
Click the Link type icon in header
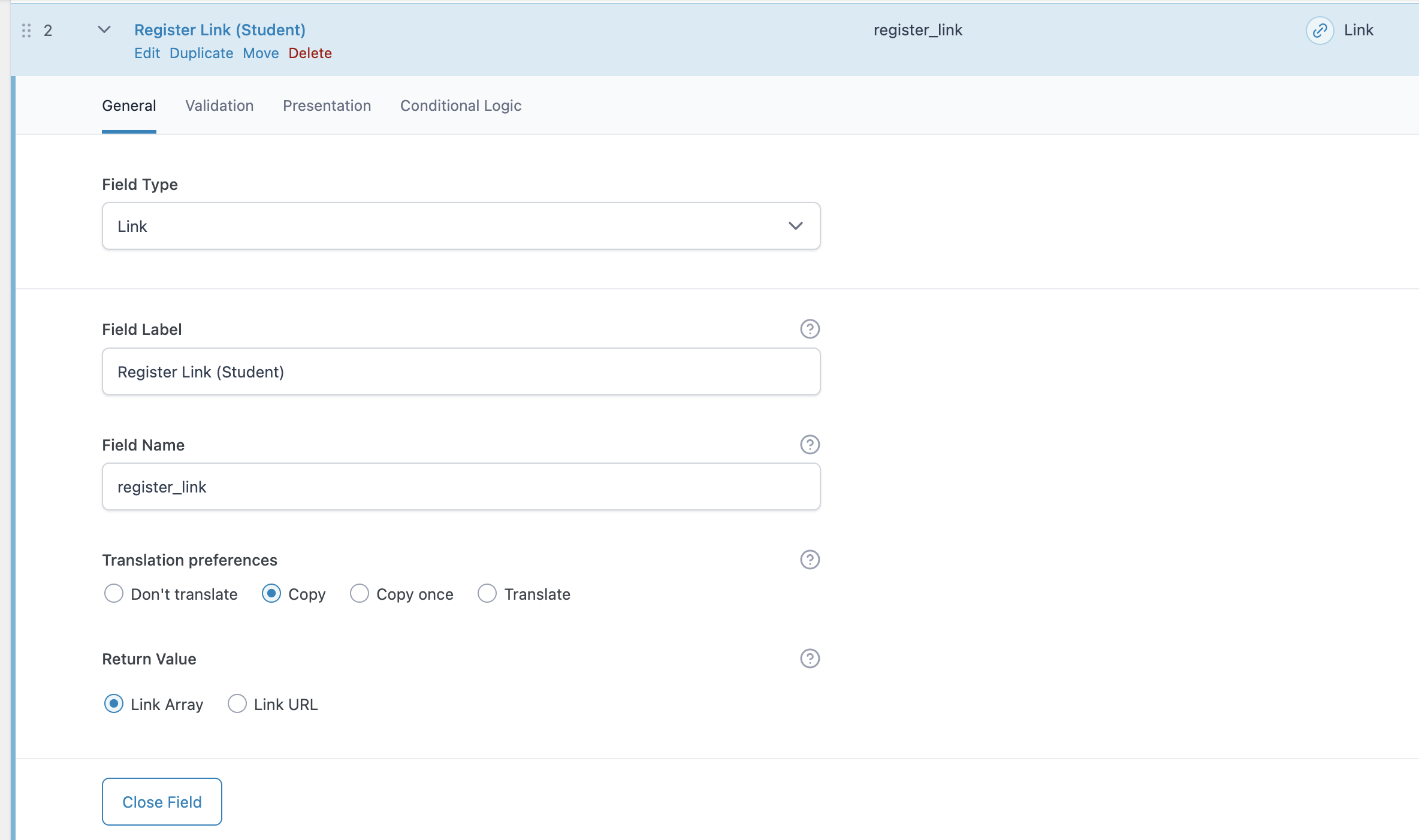point(1320,31)
